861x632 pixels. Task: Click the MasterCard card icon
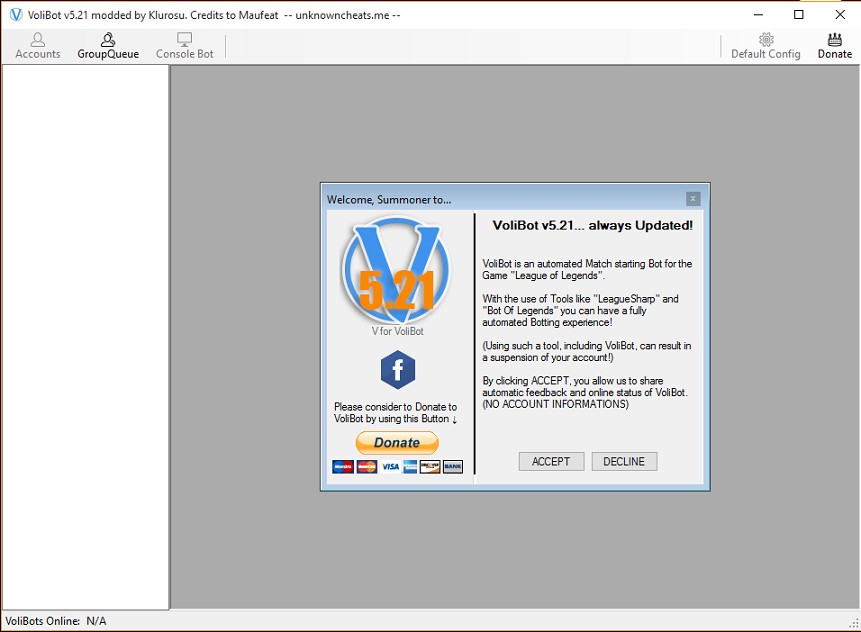367,467
